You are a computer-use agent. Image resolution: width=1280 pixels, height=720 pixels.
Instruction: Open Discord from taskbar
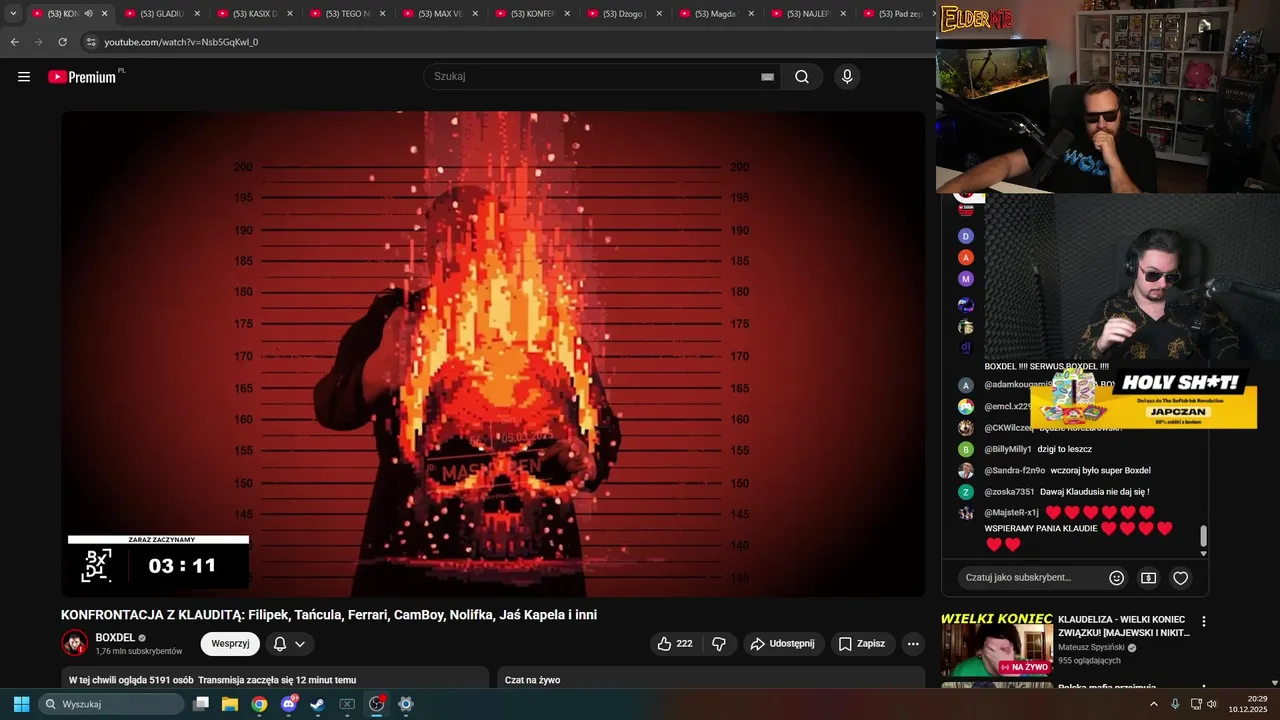coord(289,704)
